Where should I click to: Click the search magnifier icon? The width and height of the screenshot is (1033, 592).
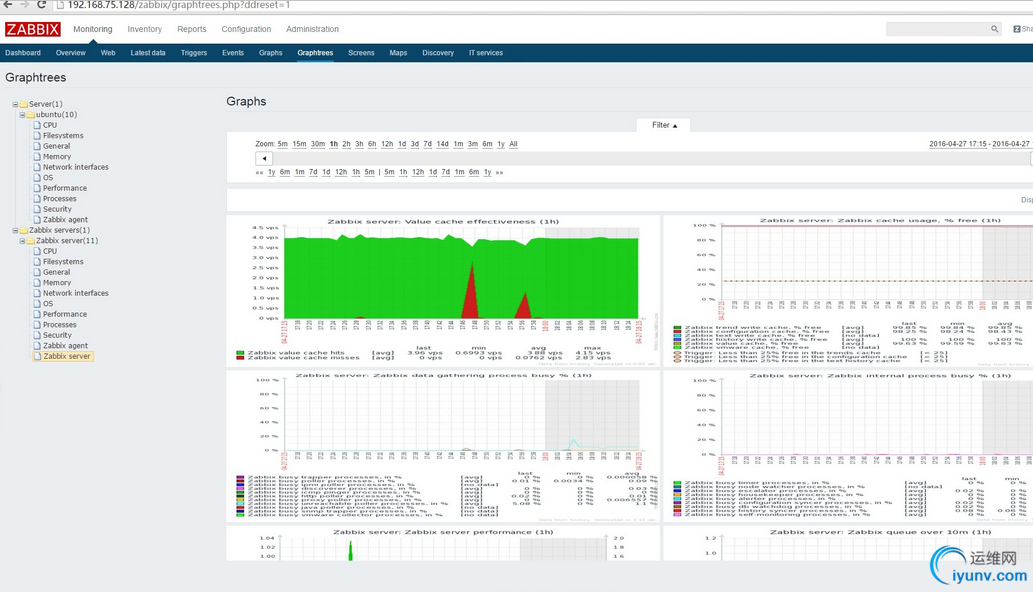click(x=994, y=30)
